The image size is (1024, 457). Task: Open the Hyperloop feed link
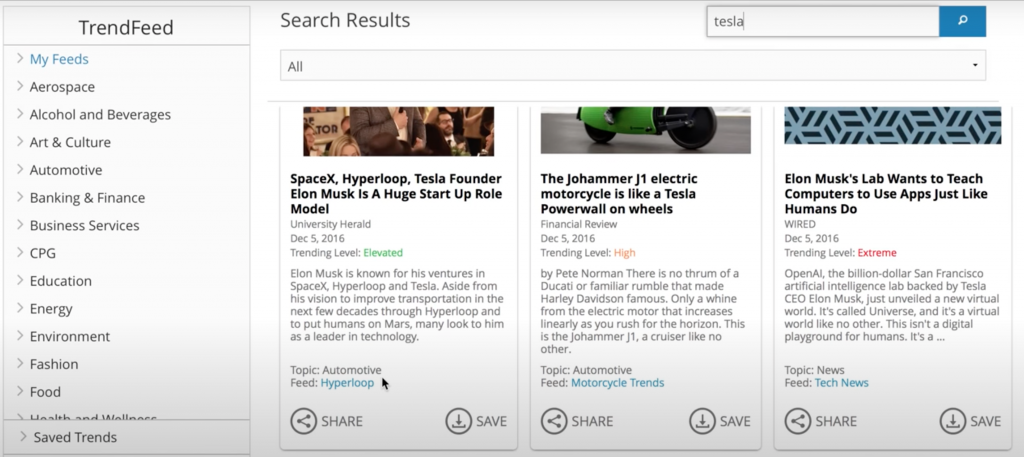[x=347, y=383]
